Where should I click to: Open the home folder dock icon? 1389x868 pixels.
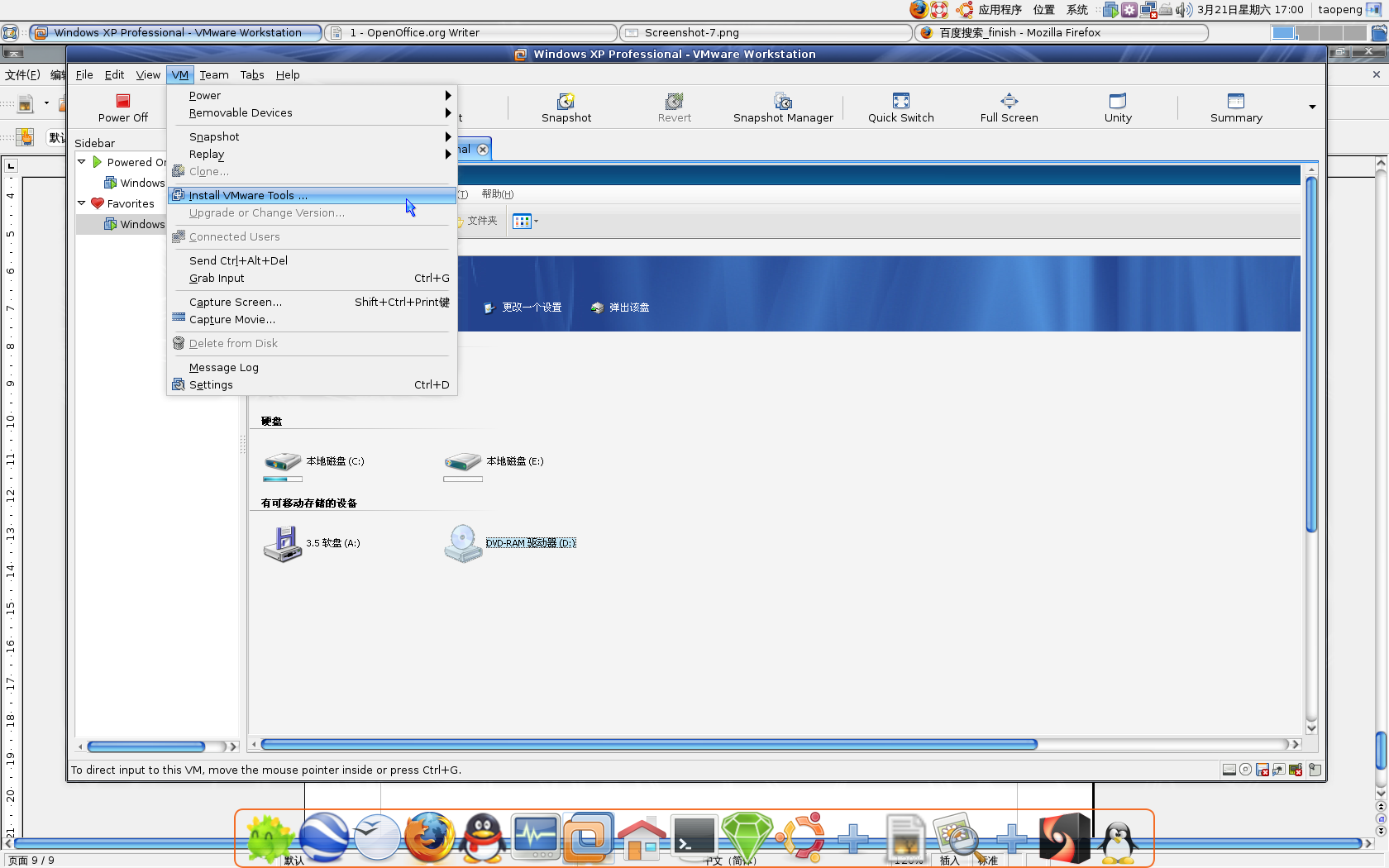(642, 838)
